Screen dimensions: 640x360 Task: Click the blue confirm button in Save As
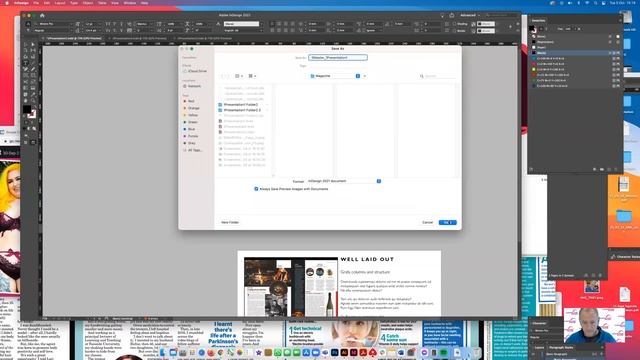point(448,222)
